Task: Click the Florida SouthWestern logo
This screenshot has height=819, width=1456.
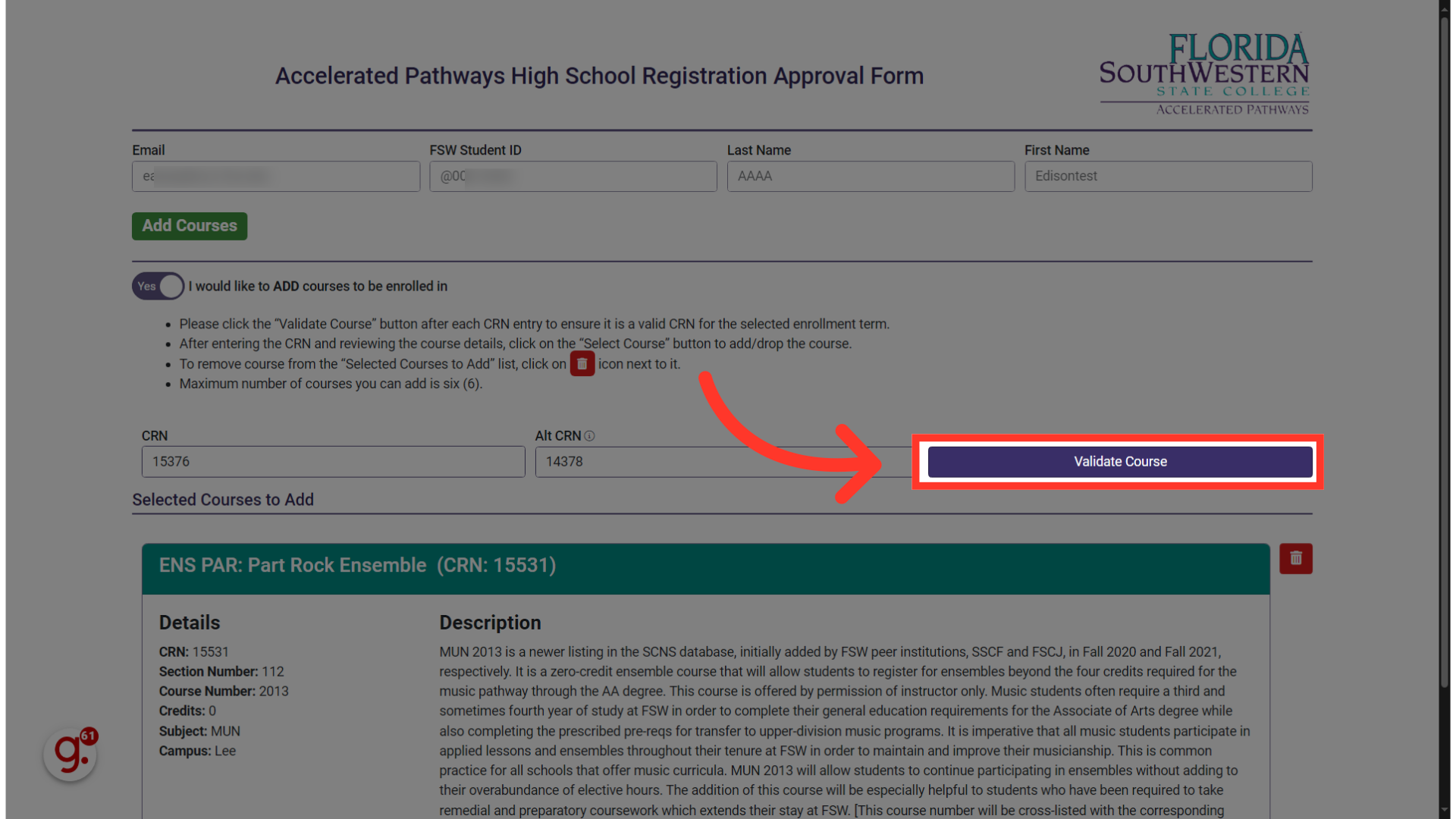Action: 1205,75
